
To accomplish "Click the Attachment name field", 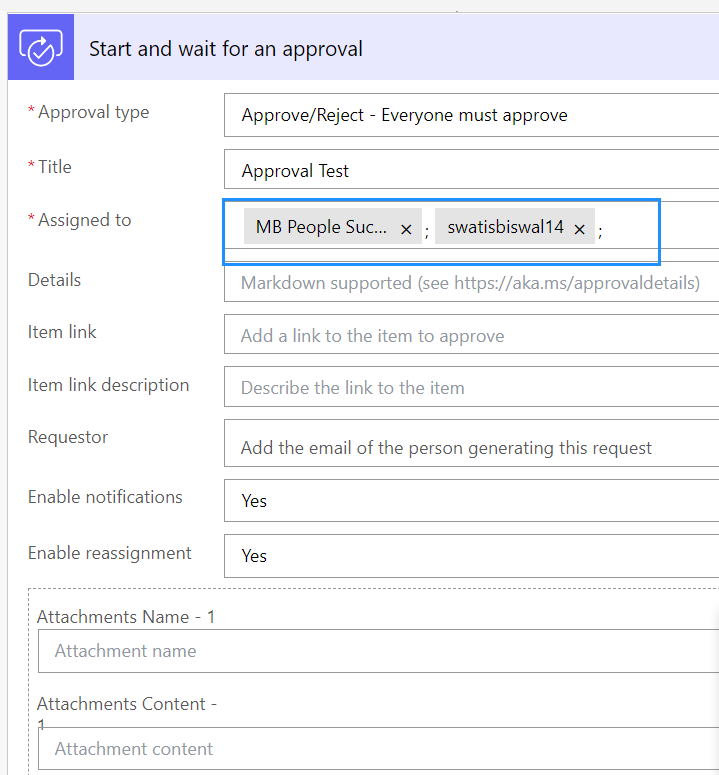I will 379,651.
